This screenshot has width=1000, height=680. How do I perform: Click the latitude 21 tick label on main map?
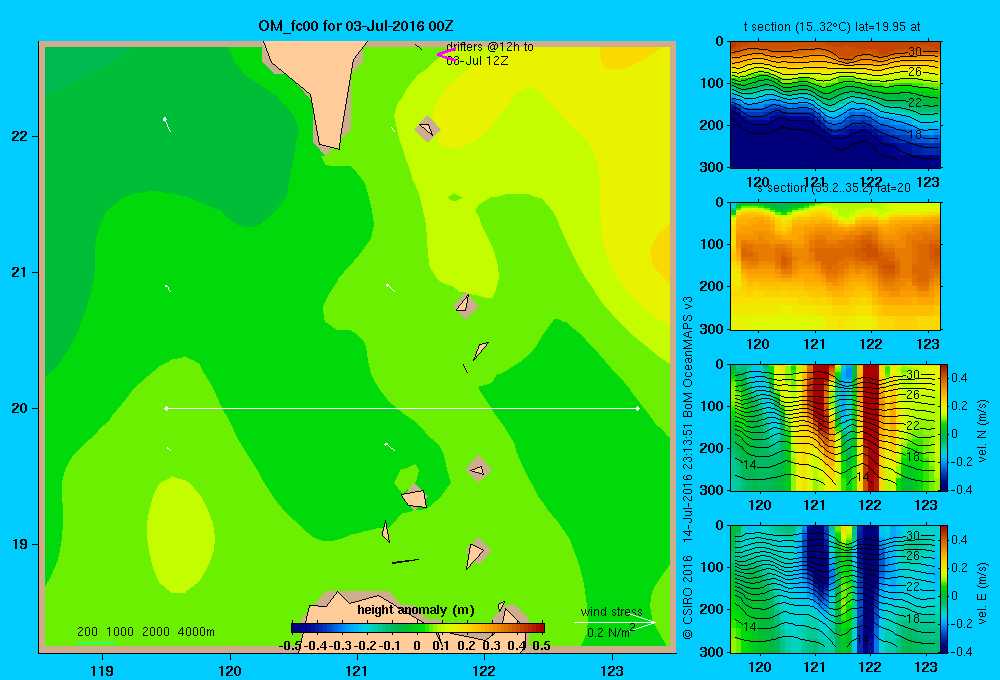[x=20, y=272]
